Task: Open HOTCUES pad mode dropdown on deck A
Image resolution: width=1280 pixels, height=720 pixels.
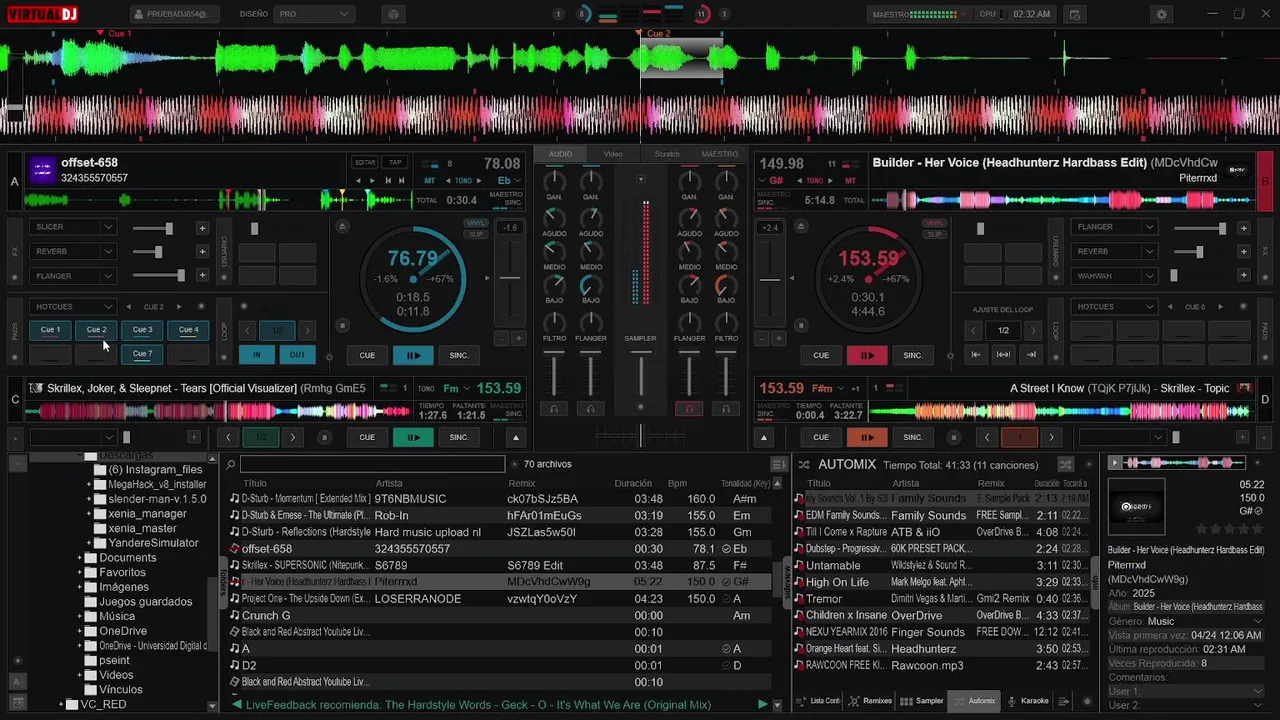Action: 72,307
